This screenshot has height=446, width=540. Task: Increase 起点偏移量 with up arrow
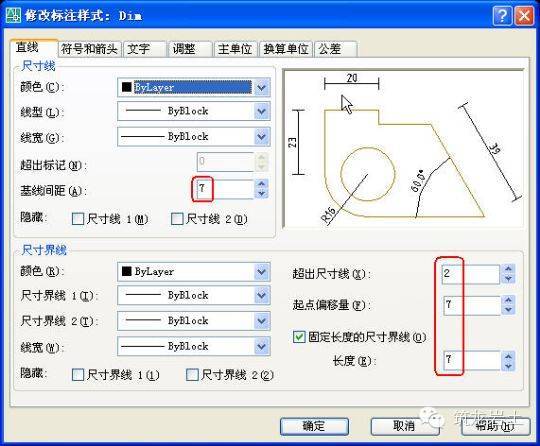(x=508, y=300)
